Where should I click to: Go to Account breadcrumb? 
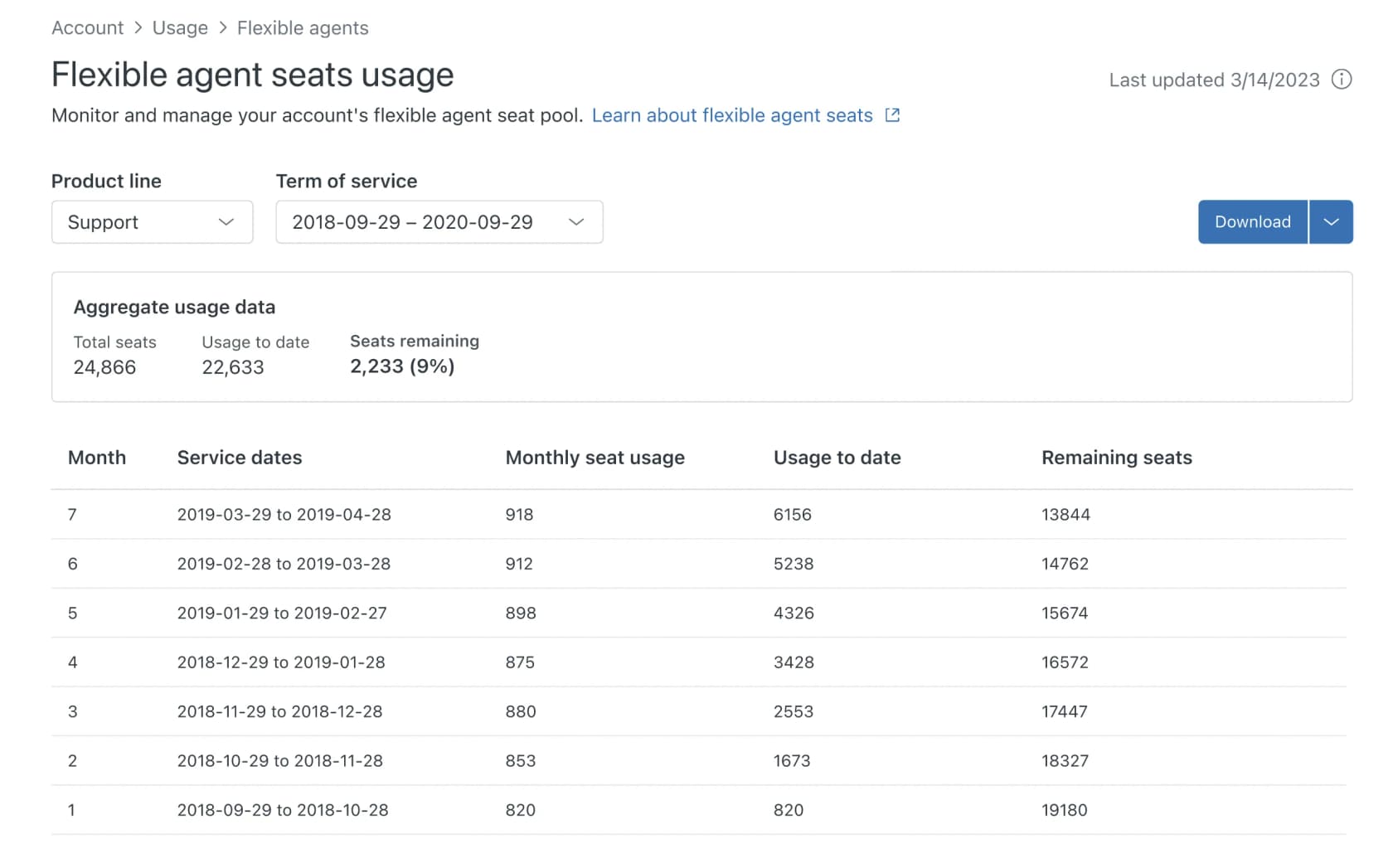click(x=87, y=28)
